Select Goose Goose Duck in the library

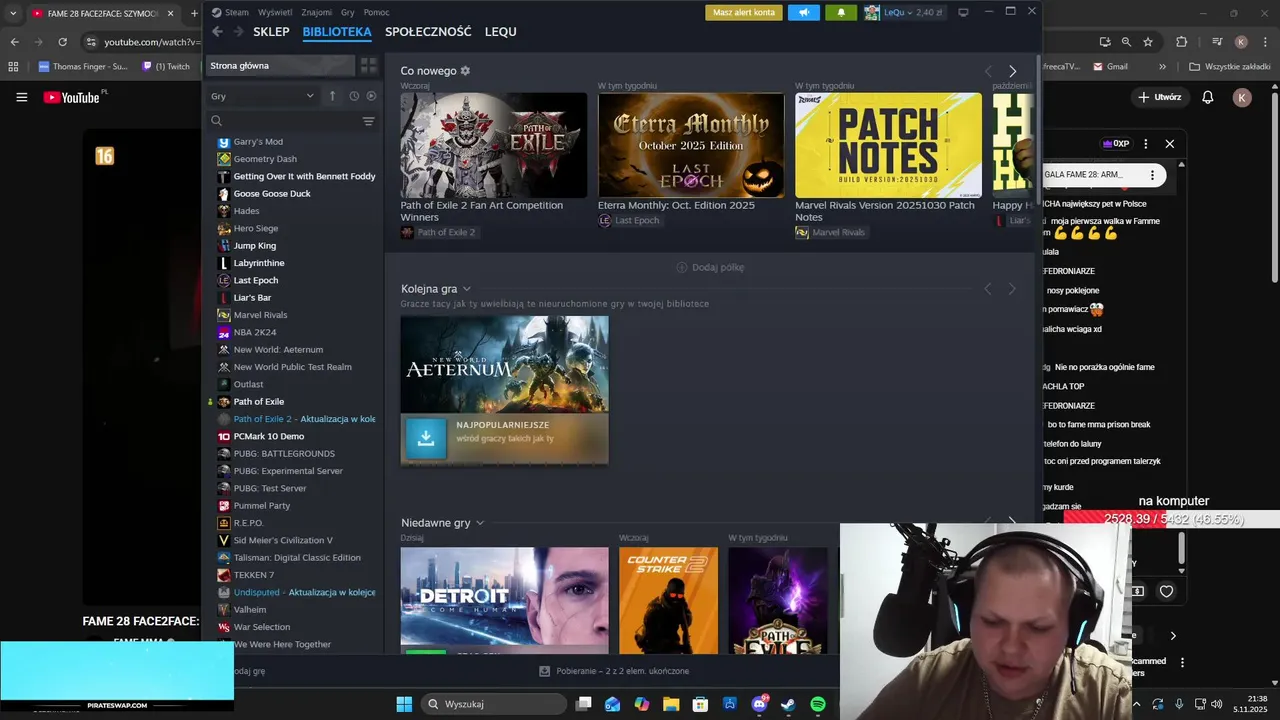[272, 194]
